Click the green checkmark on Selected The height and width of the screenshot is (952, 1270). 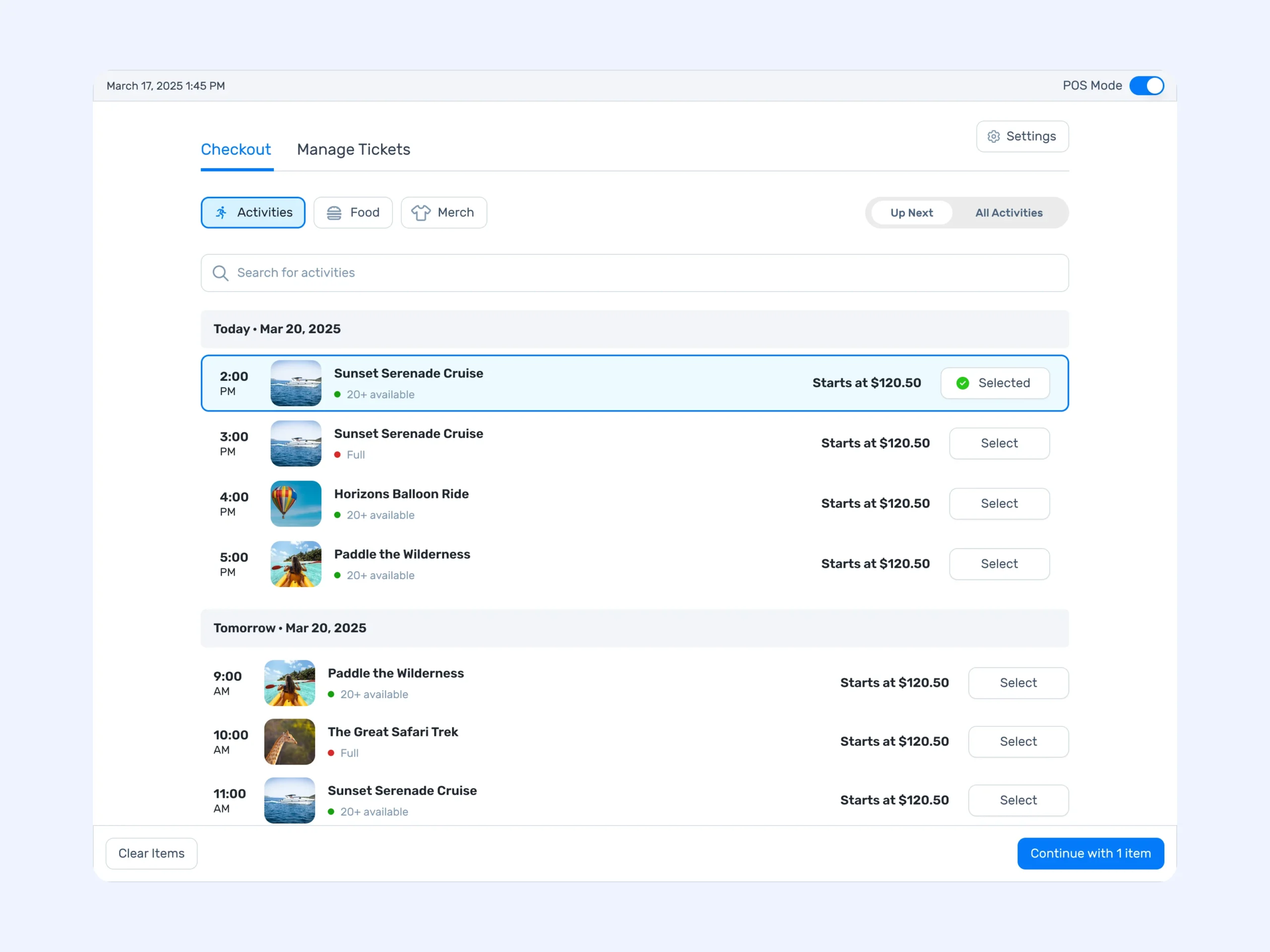(962, 383)
